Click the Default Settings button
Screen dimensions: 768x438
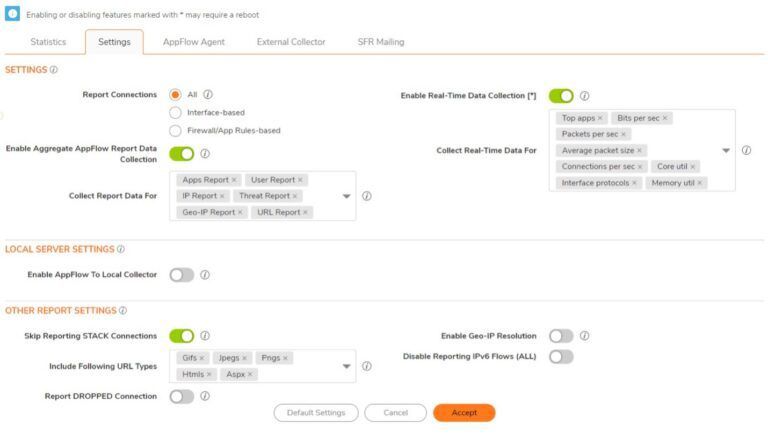pyautogui.click(x=316, y=413)
